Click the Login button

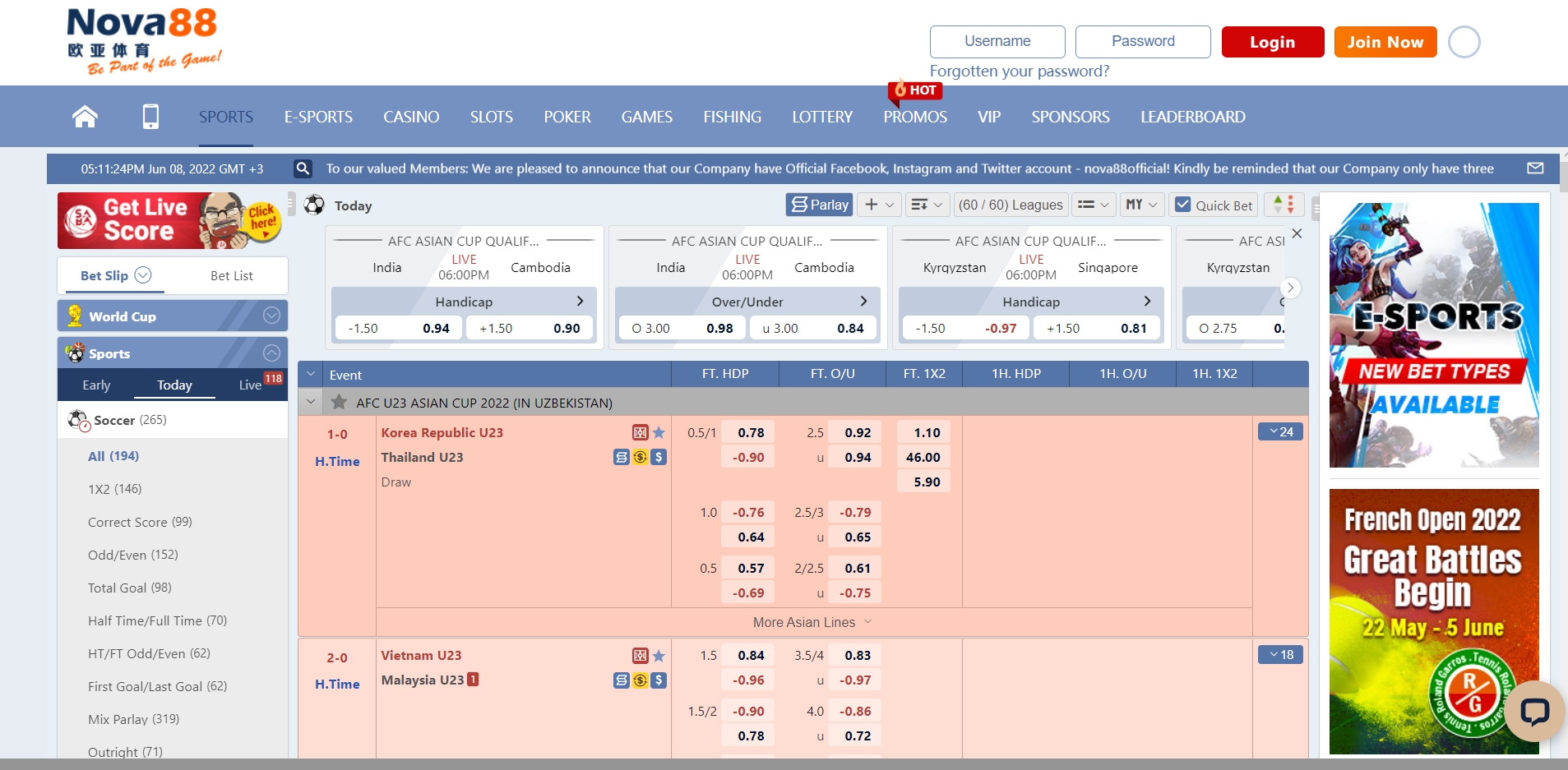[1273, 42]
